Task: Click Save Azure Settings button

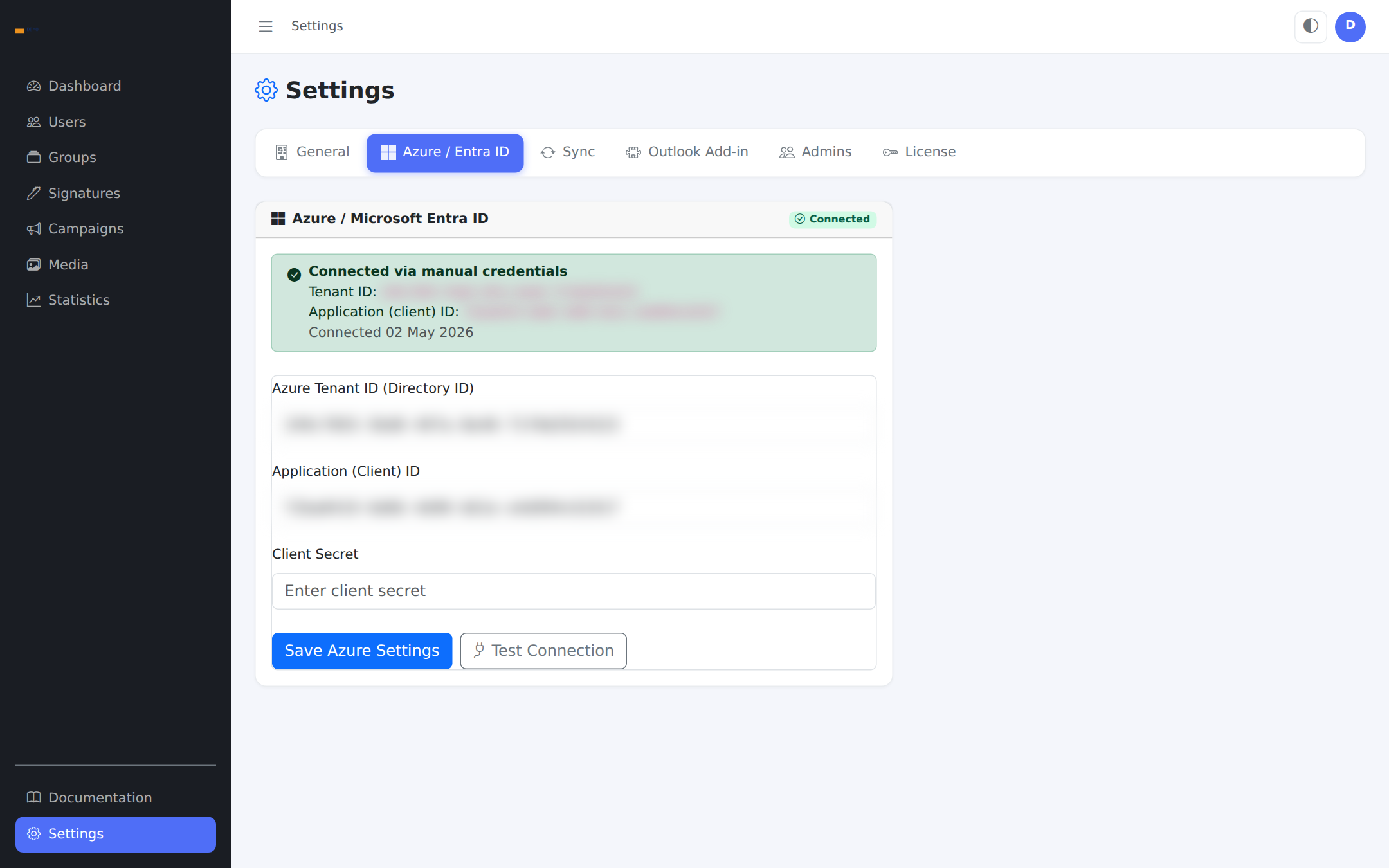Action: (x=362, y=651)
